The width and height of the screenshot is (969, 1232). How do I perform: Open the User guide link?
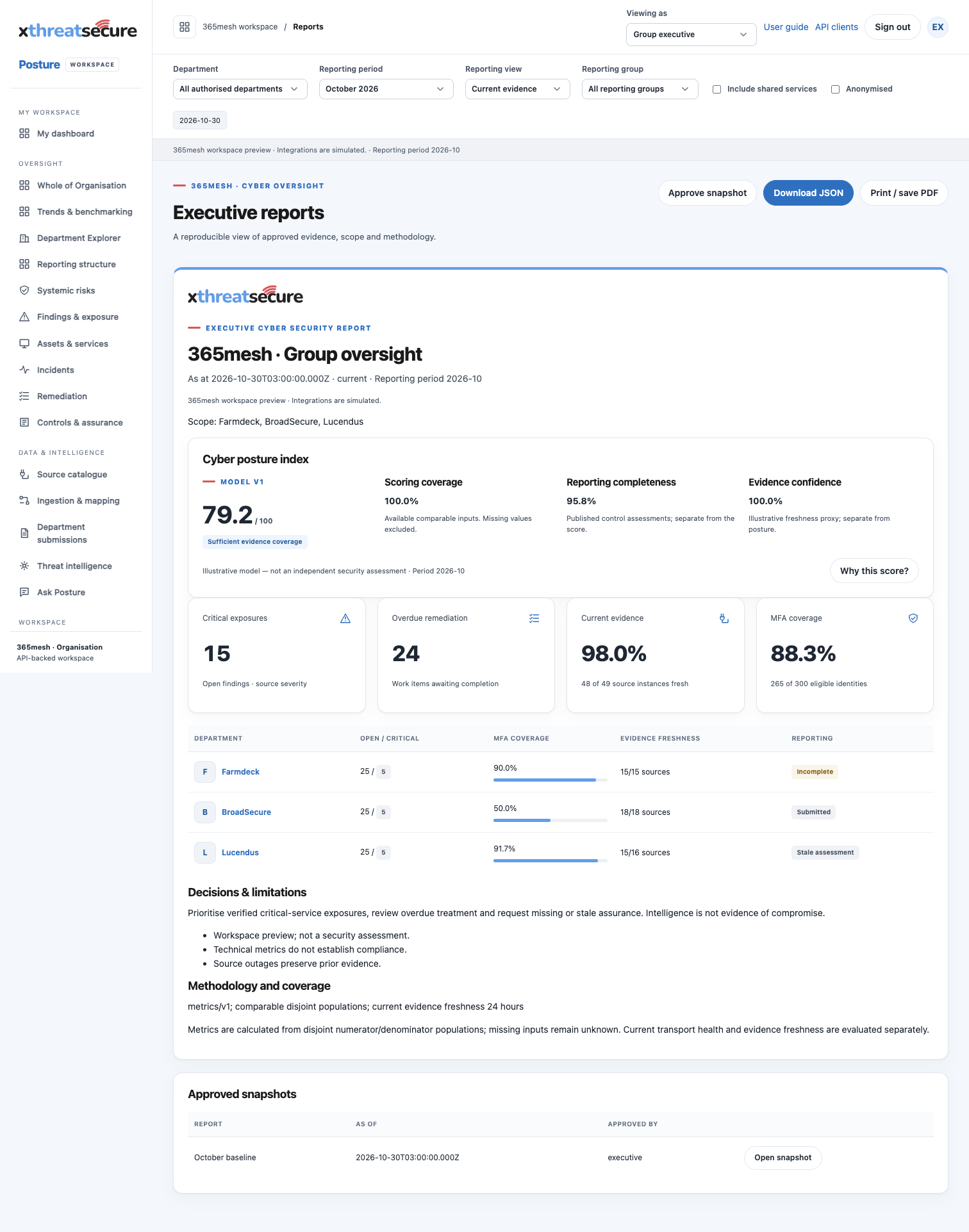(x=786, y=27)
